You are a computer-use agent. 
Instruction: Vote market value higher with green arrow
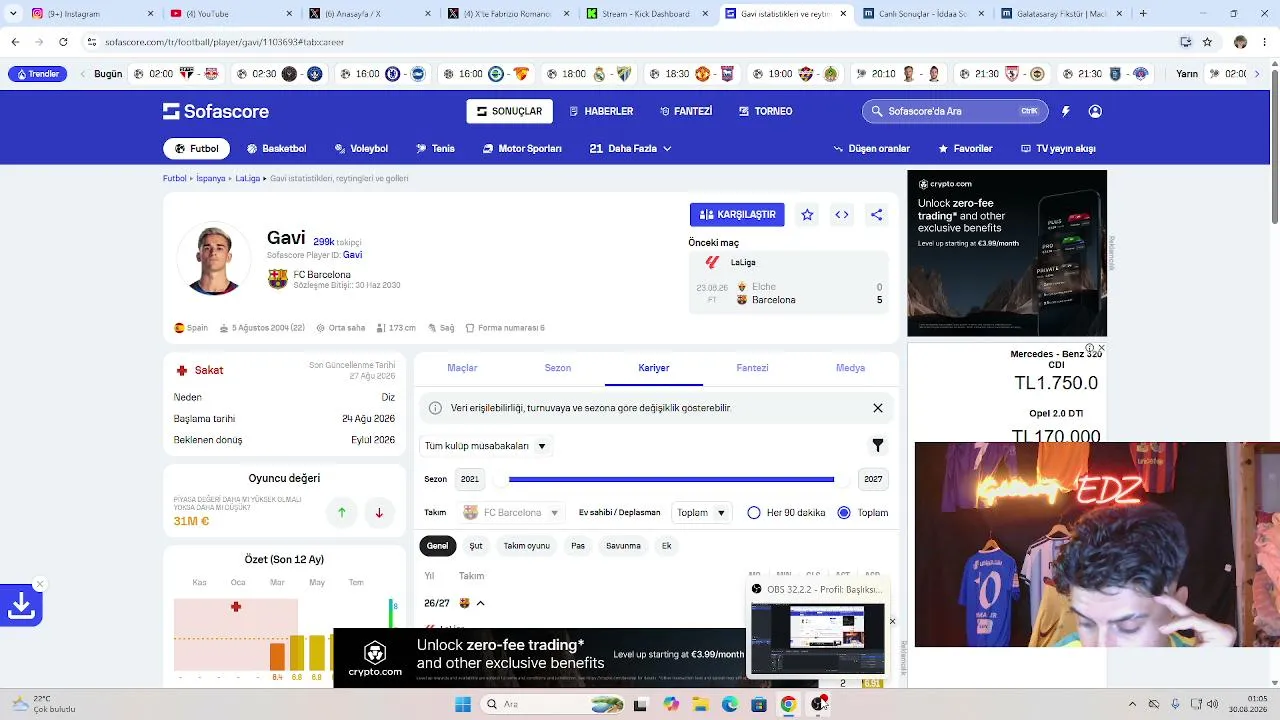(x=342, y=513)
